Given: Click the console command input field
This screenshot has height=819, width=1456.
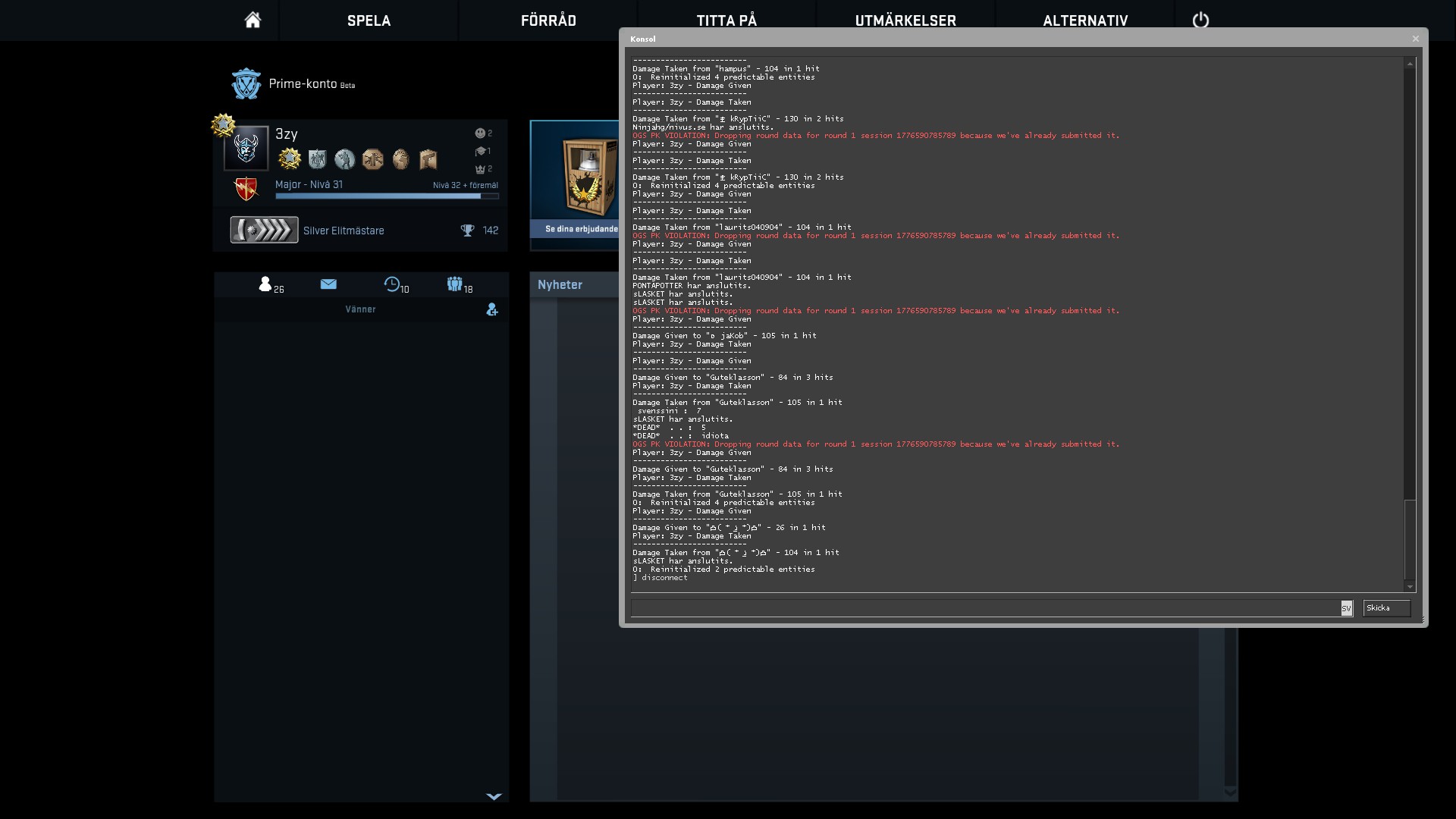Looking at the screenshot, I should click(x=985, y=608).
